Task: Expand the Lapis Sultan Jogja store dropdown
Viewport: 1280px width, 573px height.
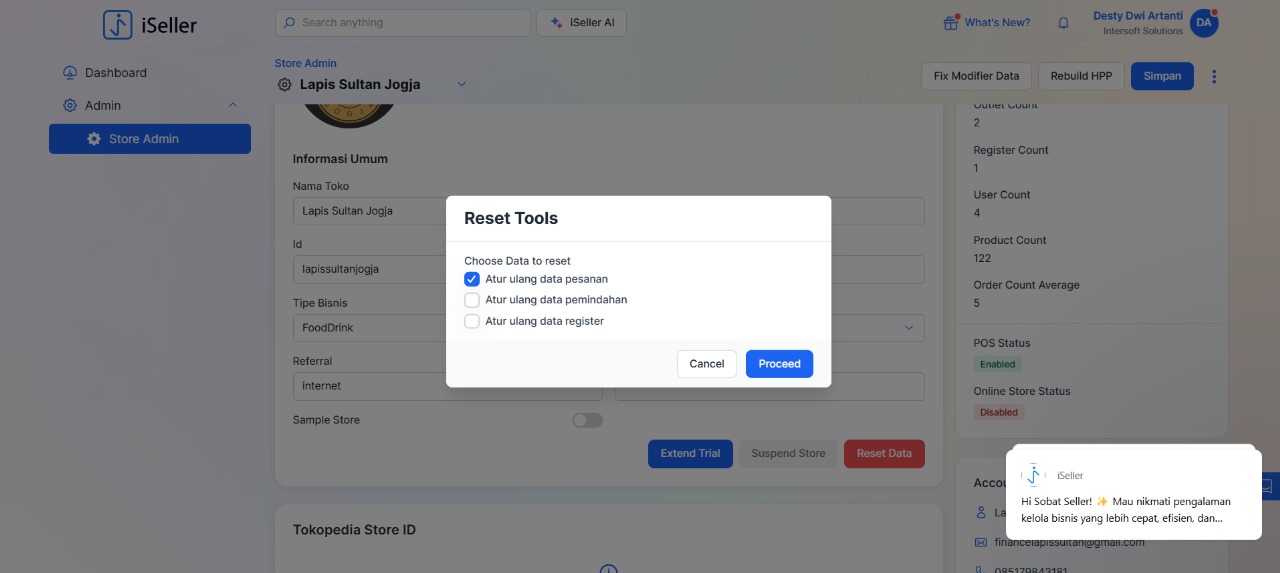Action: pyautogui.click(x=461, y=84)
